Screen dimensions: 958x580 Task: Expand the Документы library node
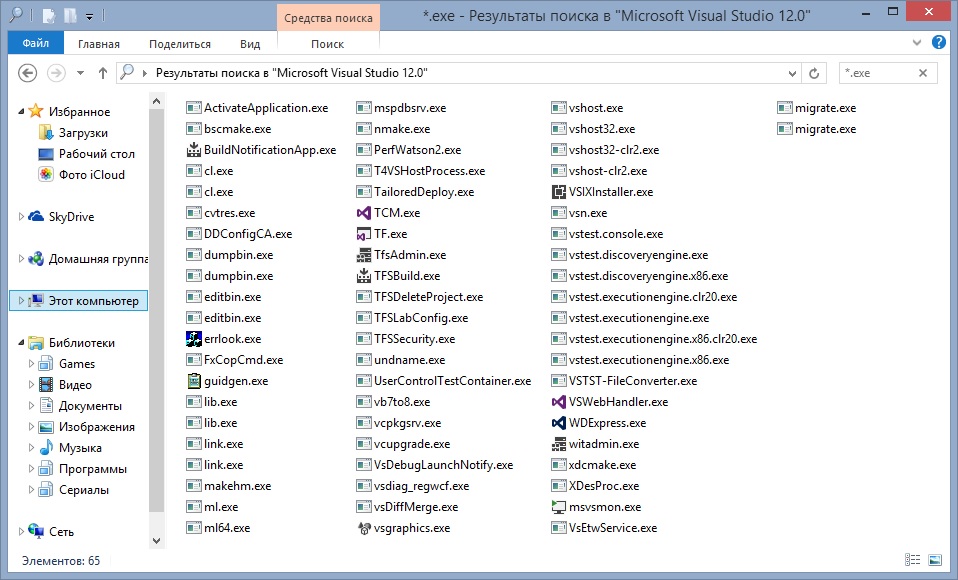pyautogui.click(x=31, y=406)
